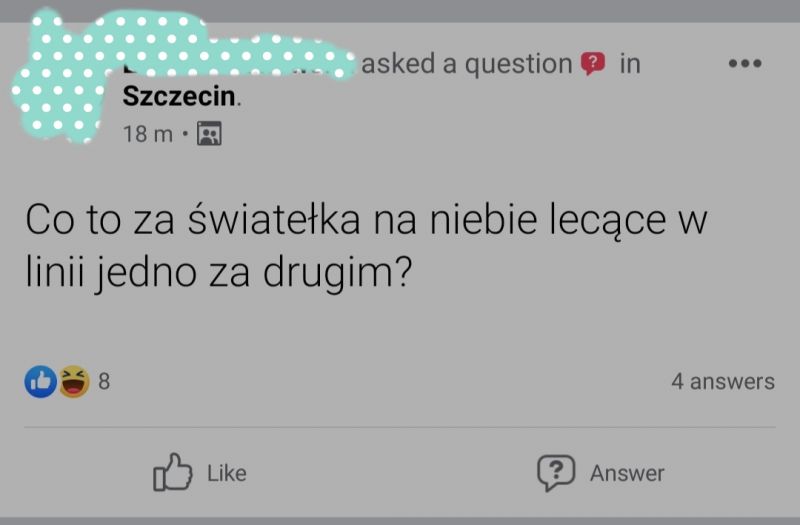Image resolution: width=800 pixels, height=525 pixels.
Task: Click the 'asked a question' header text
Action: (x=466, y=64)
